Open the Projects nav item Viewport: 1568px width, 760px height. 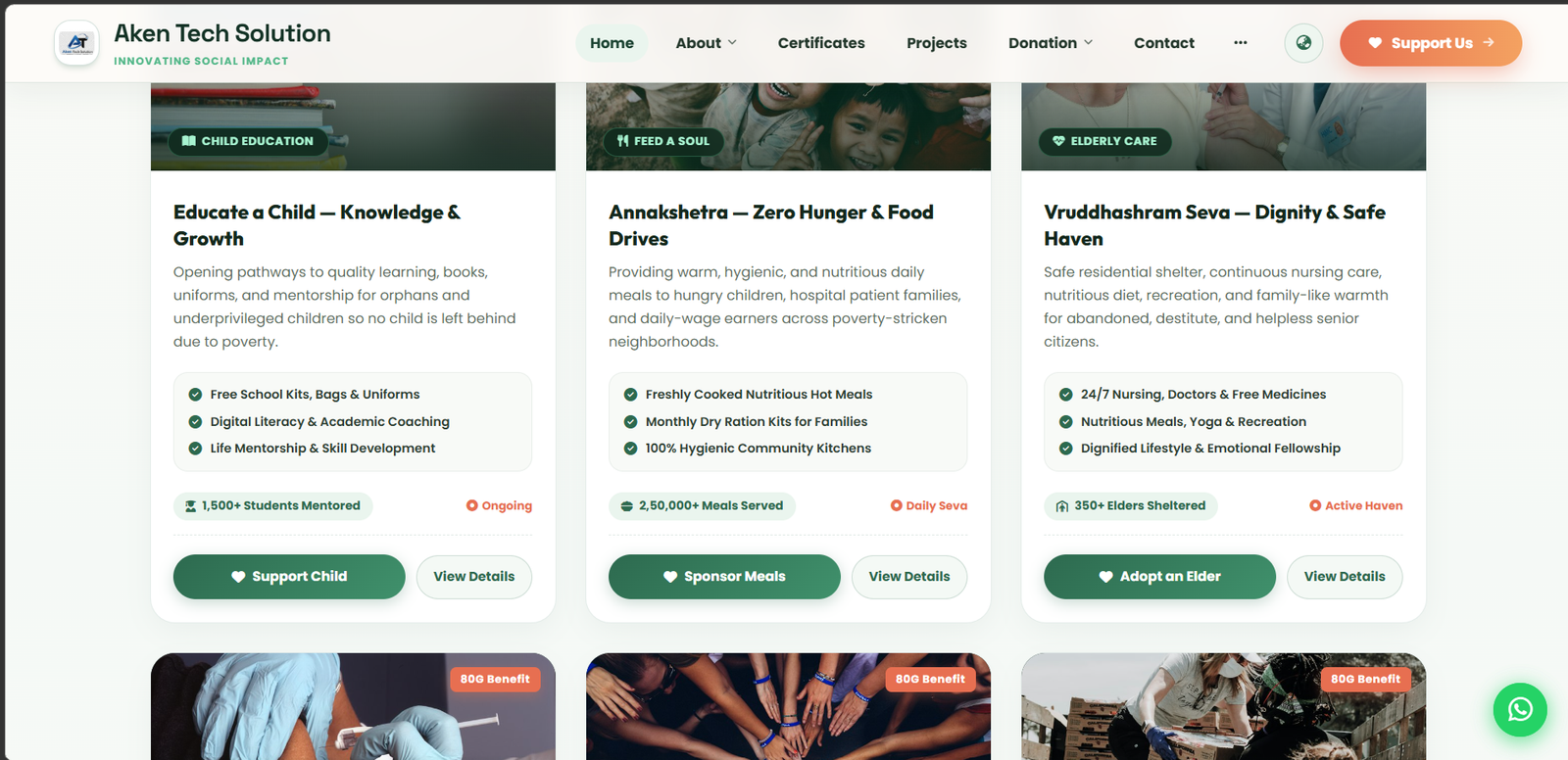click(937, 43)
